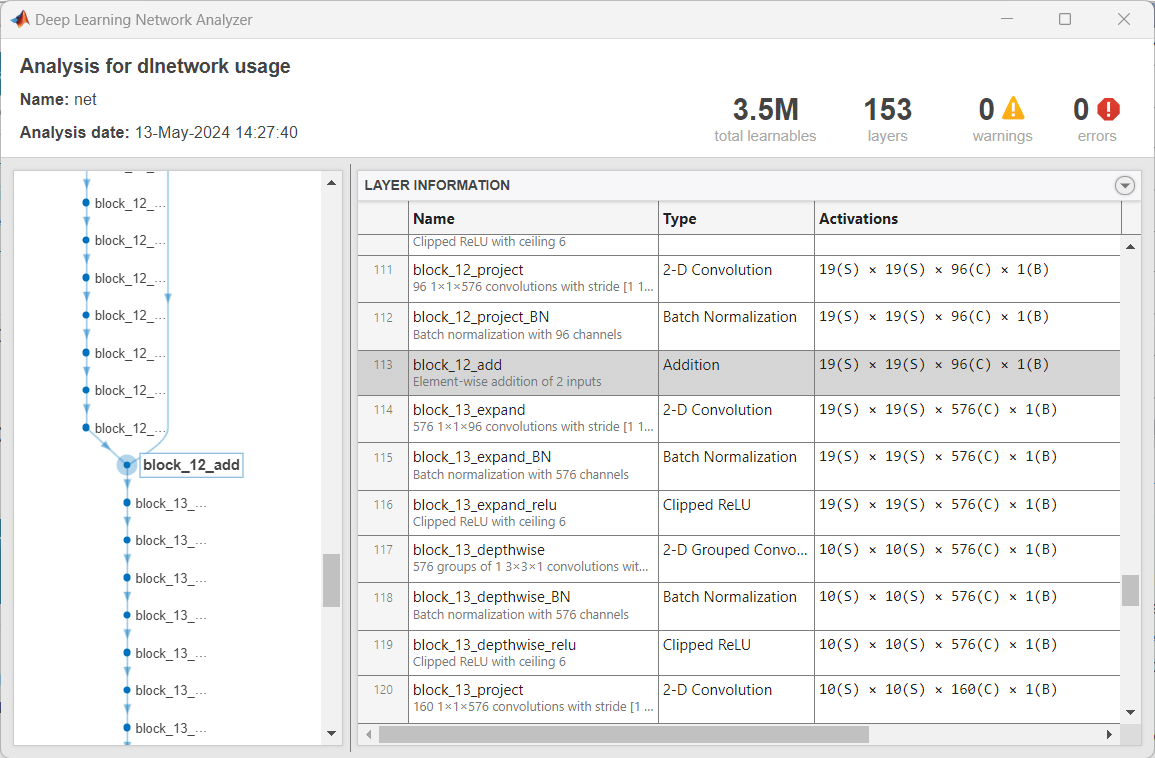Select the block_13_depthwise_BN row
The image size is (1155, 758).
pos(534,605)
